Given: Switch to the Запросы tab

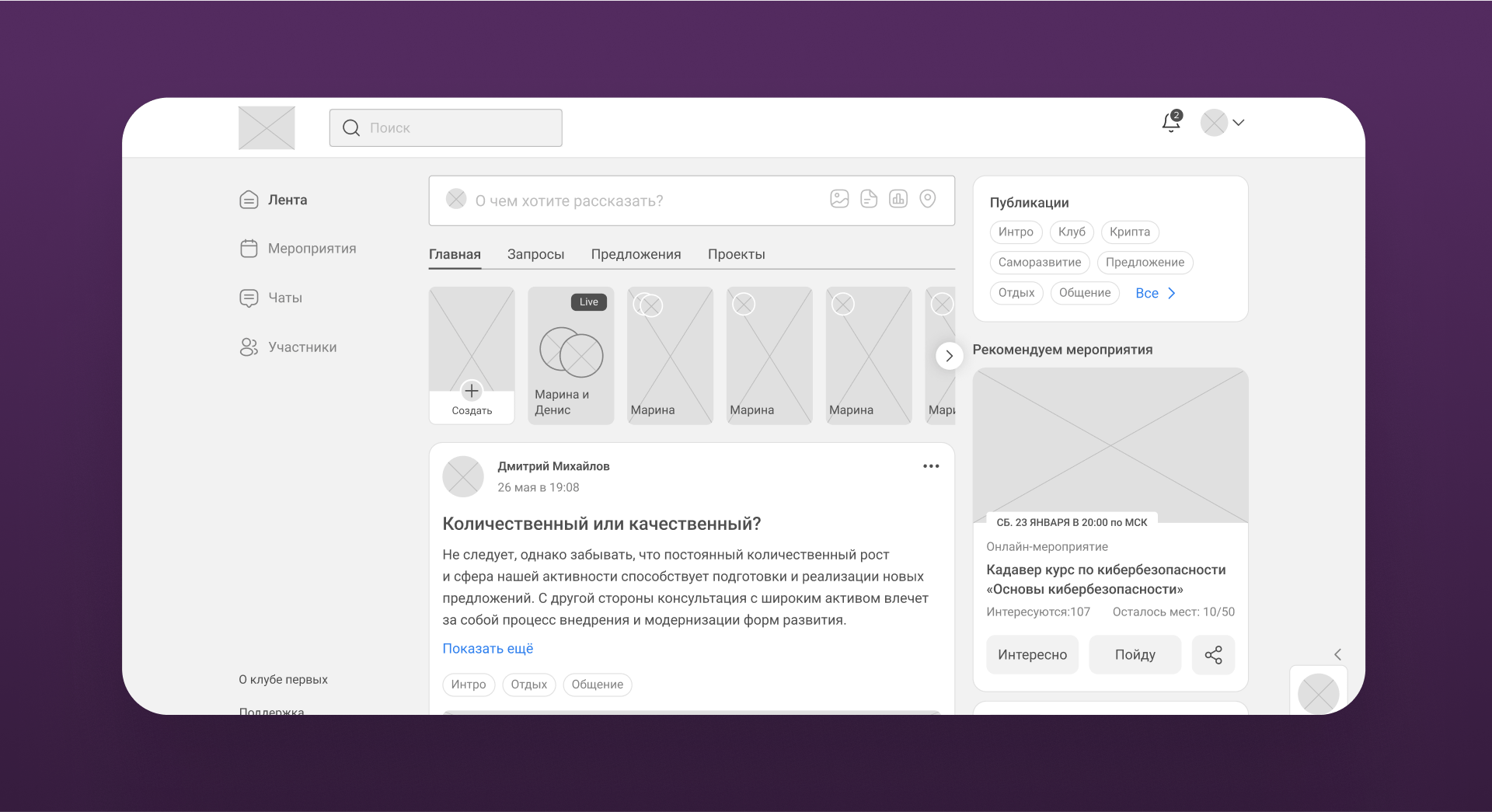Looking at the screenshot, I should click(535, 254).
